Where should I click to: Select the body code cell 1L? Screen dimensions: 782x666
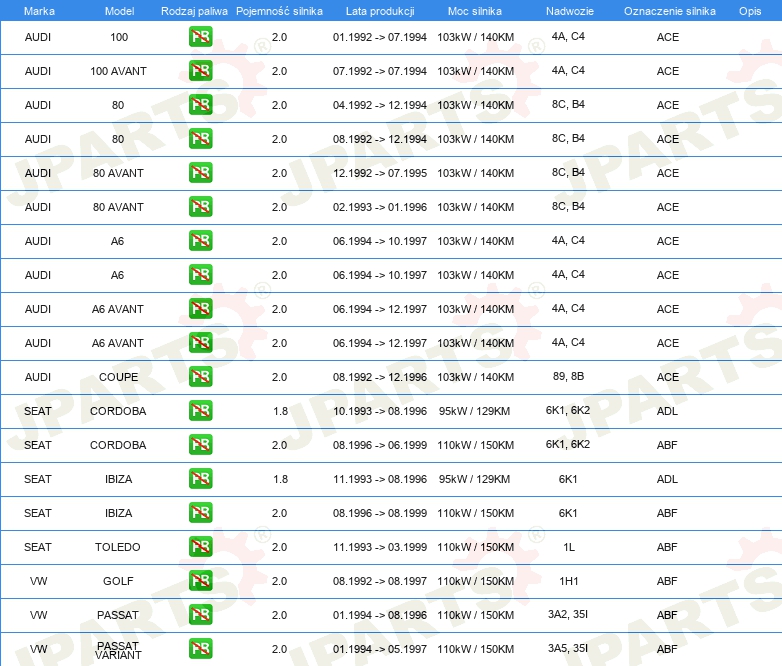[x=569, y=547]
